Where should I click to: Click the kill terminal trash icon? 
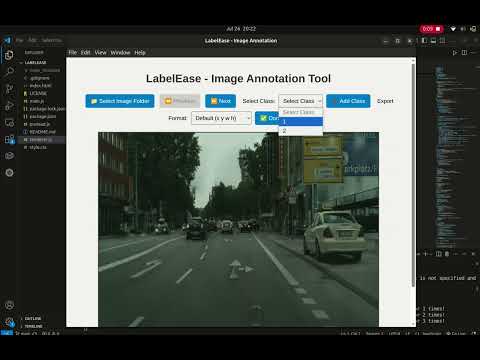coord(447,254)
